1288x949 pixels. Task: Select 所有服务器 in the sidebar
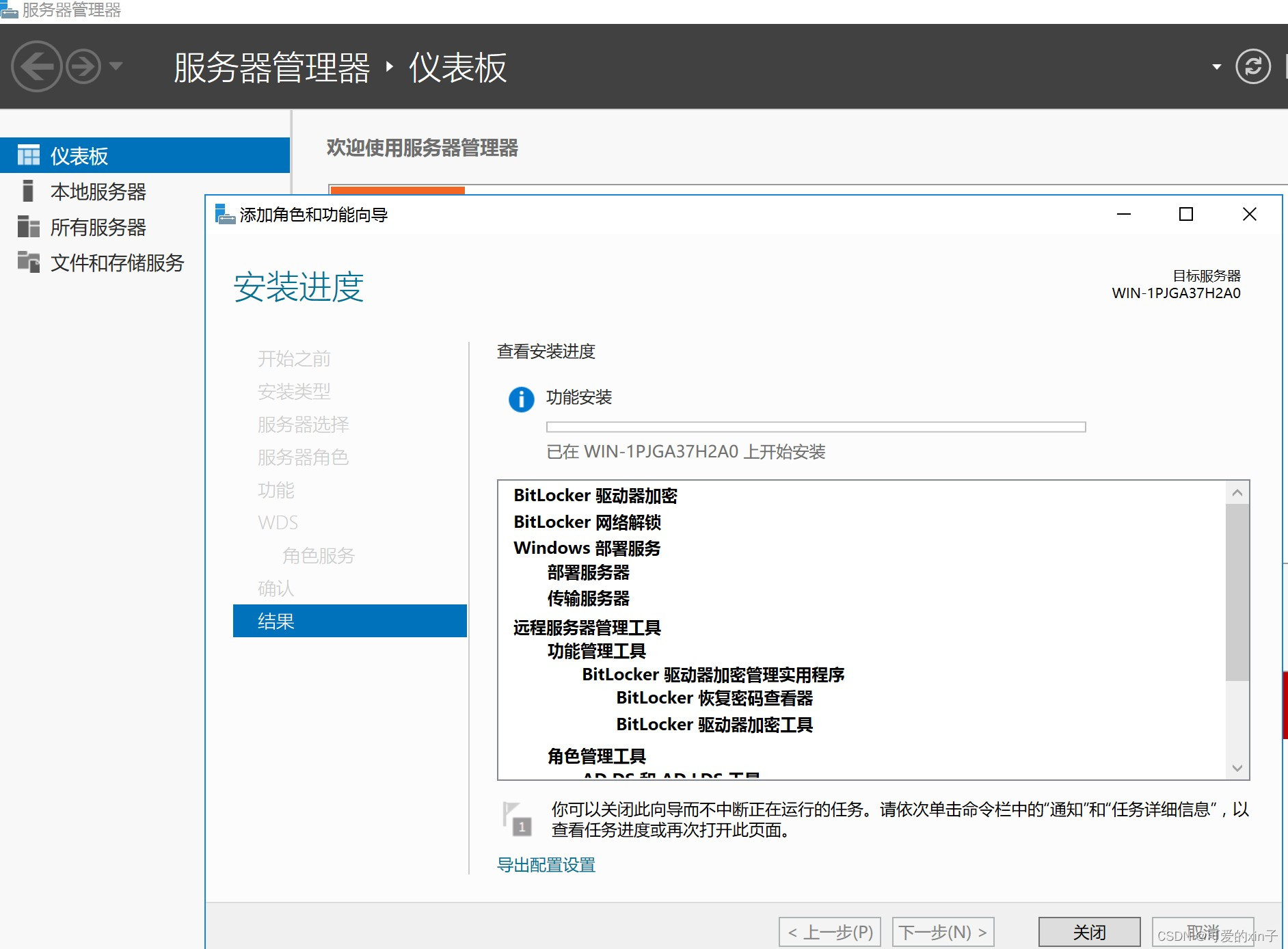(x=99, y=227)
